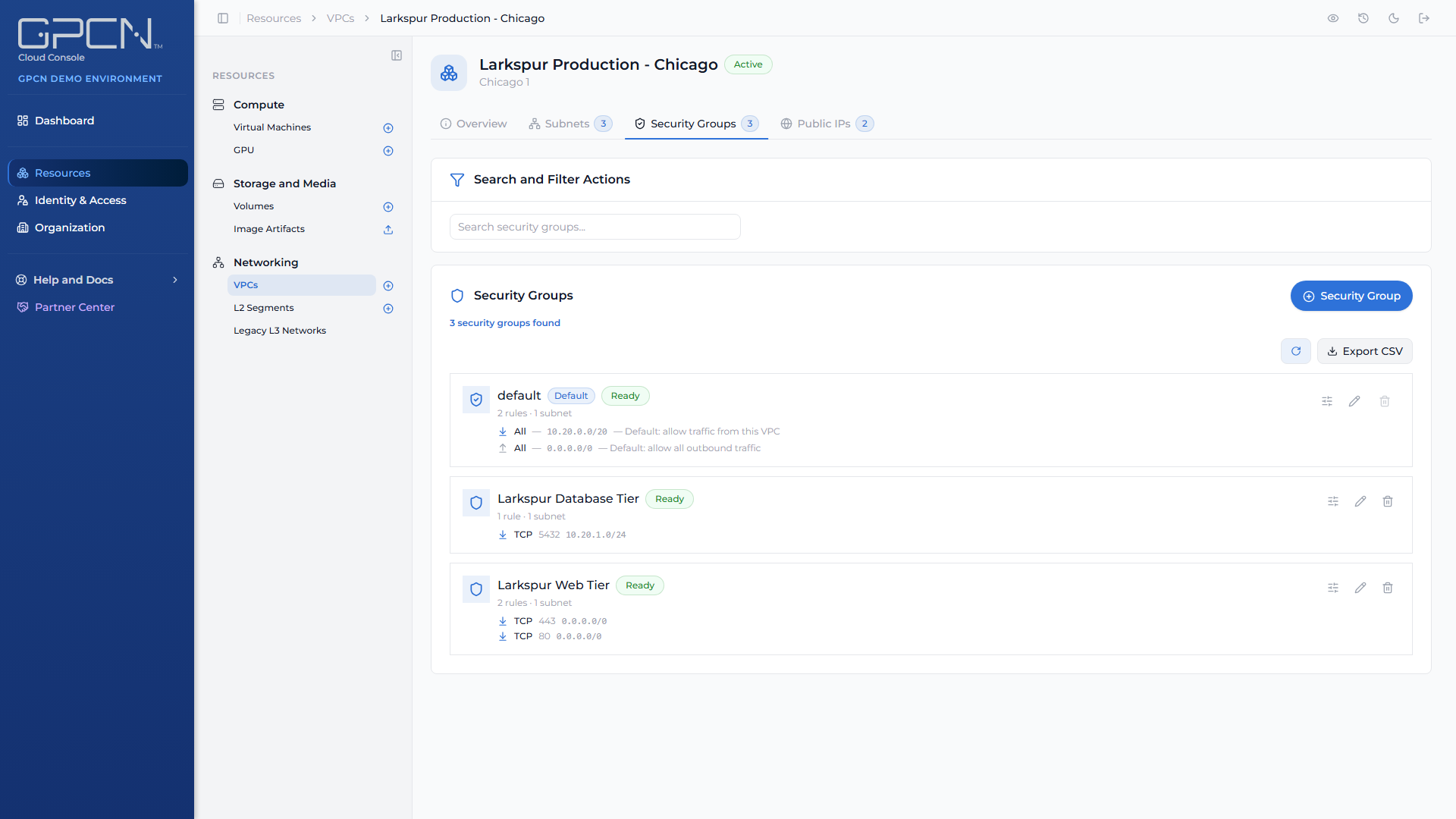This screenshot has width=1456, height=819.
Task: Add a new VPC via plus icon
Action: click(x=388, y=286)
